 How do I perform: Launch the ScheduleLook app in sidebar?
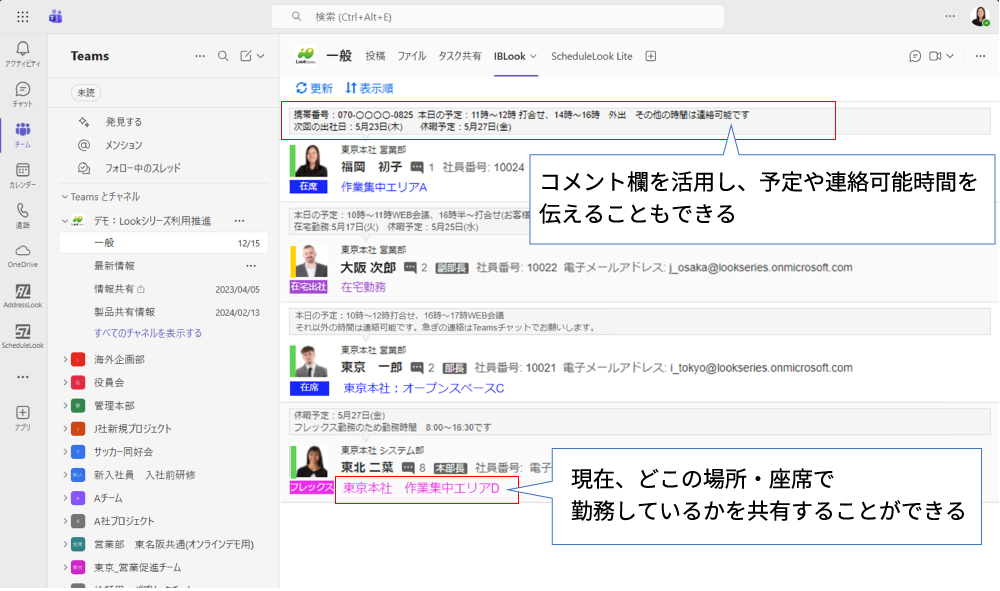coord(22,336)
